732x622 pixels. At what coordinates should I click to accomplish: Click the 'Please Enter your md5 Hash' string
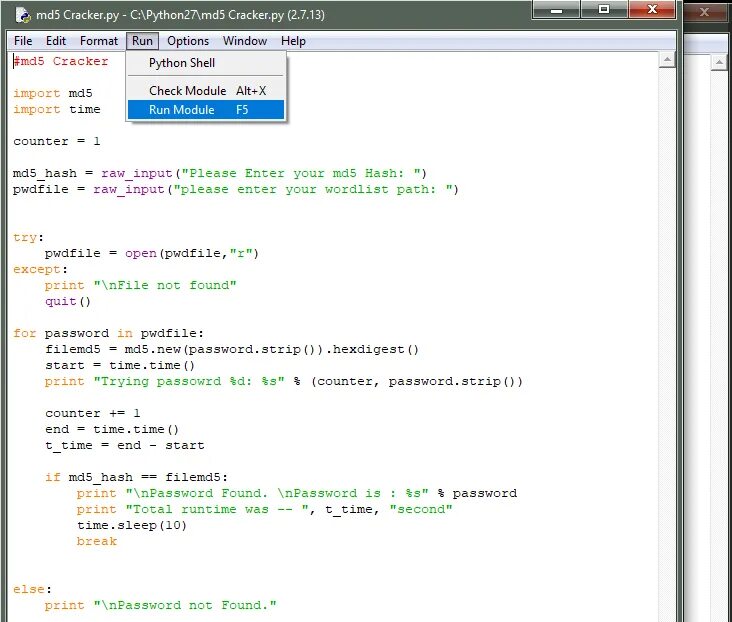pos(300,173)
